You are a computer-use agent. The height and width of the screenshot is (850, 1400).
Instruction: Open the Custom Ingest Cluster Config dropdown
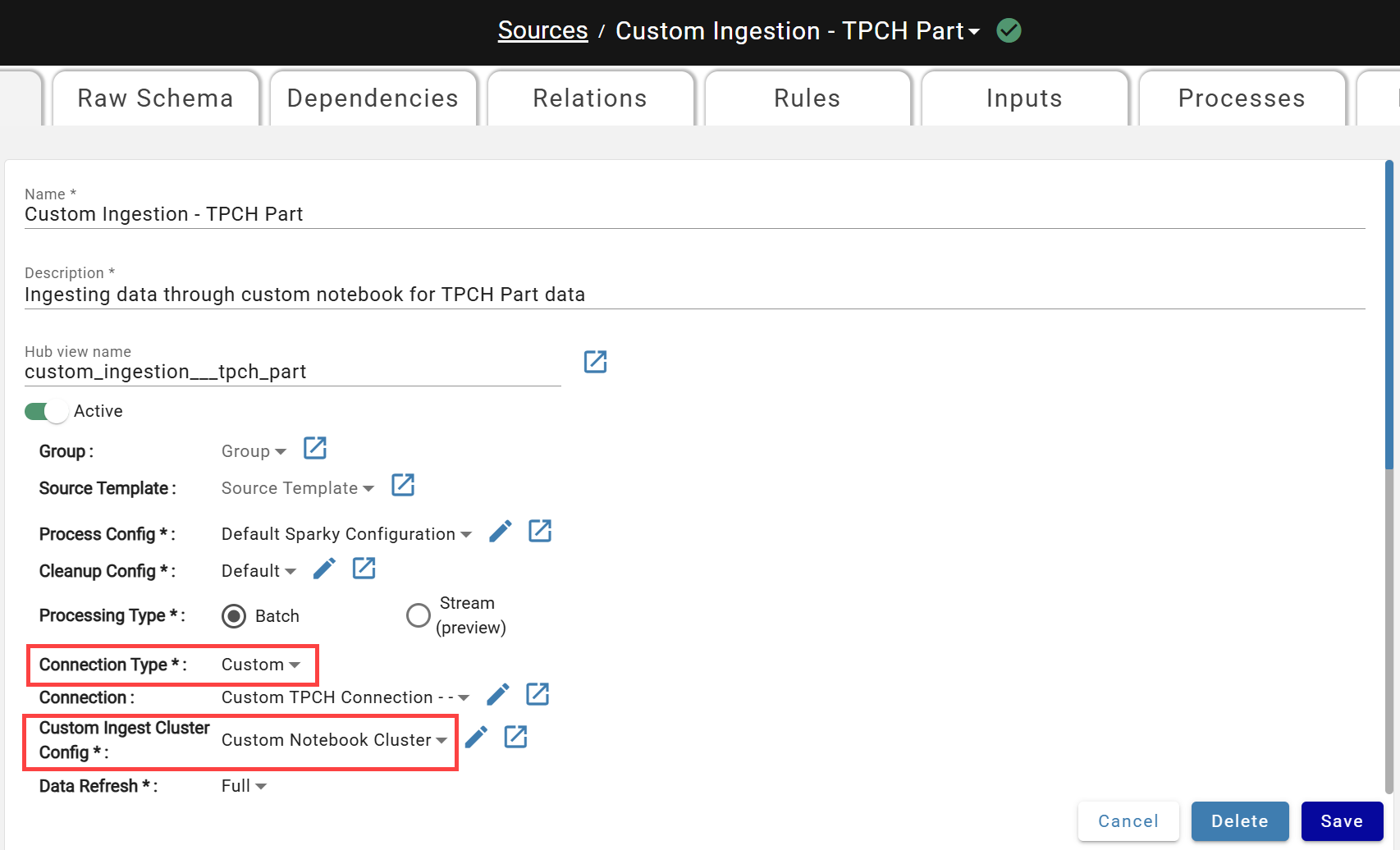tap(334, 739)
